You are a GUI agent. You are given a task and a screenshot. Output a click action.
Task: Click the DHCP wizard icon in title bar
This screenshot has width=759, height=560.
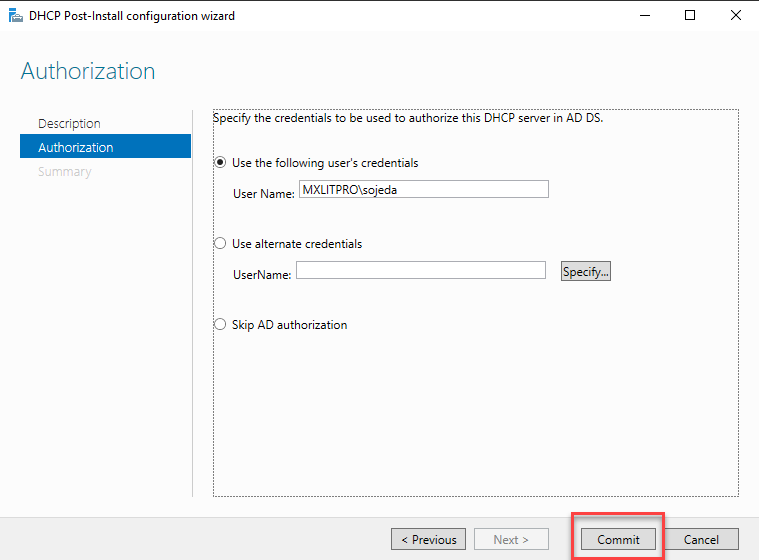(14, 16)
